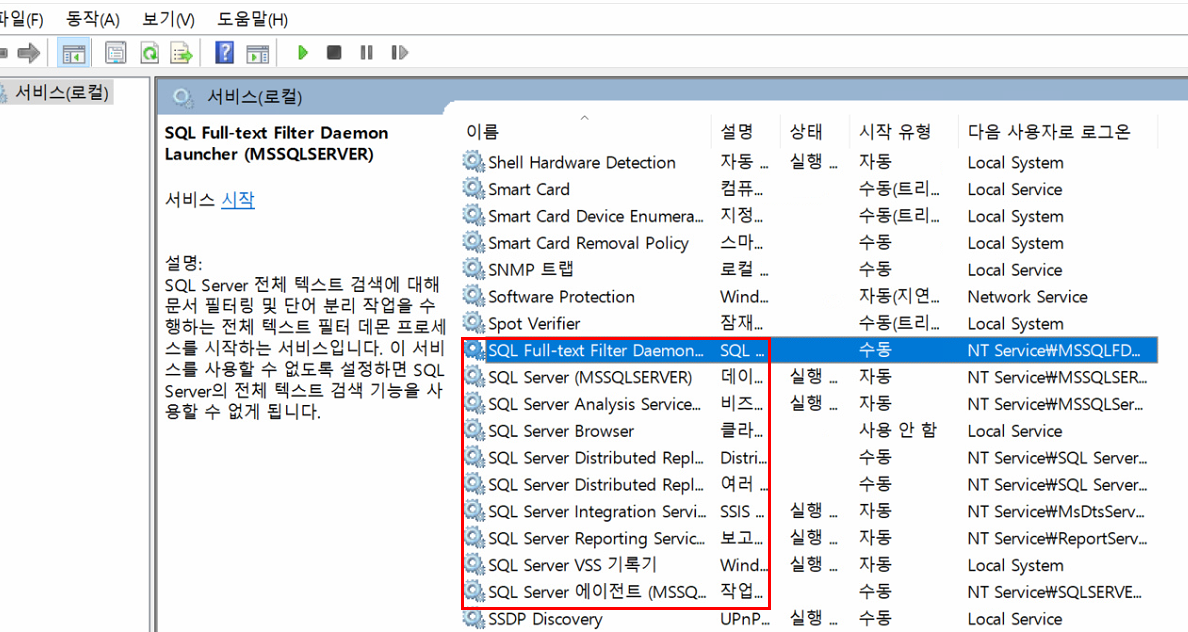Click SQL Server 에이전트 gear icon
The image size is (1188, 632).
click(474, 592)
